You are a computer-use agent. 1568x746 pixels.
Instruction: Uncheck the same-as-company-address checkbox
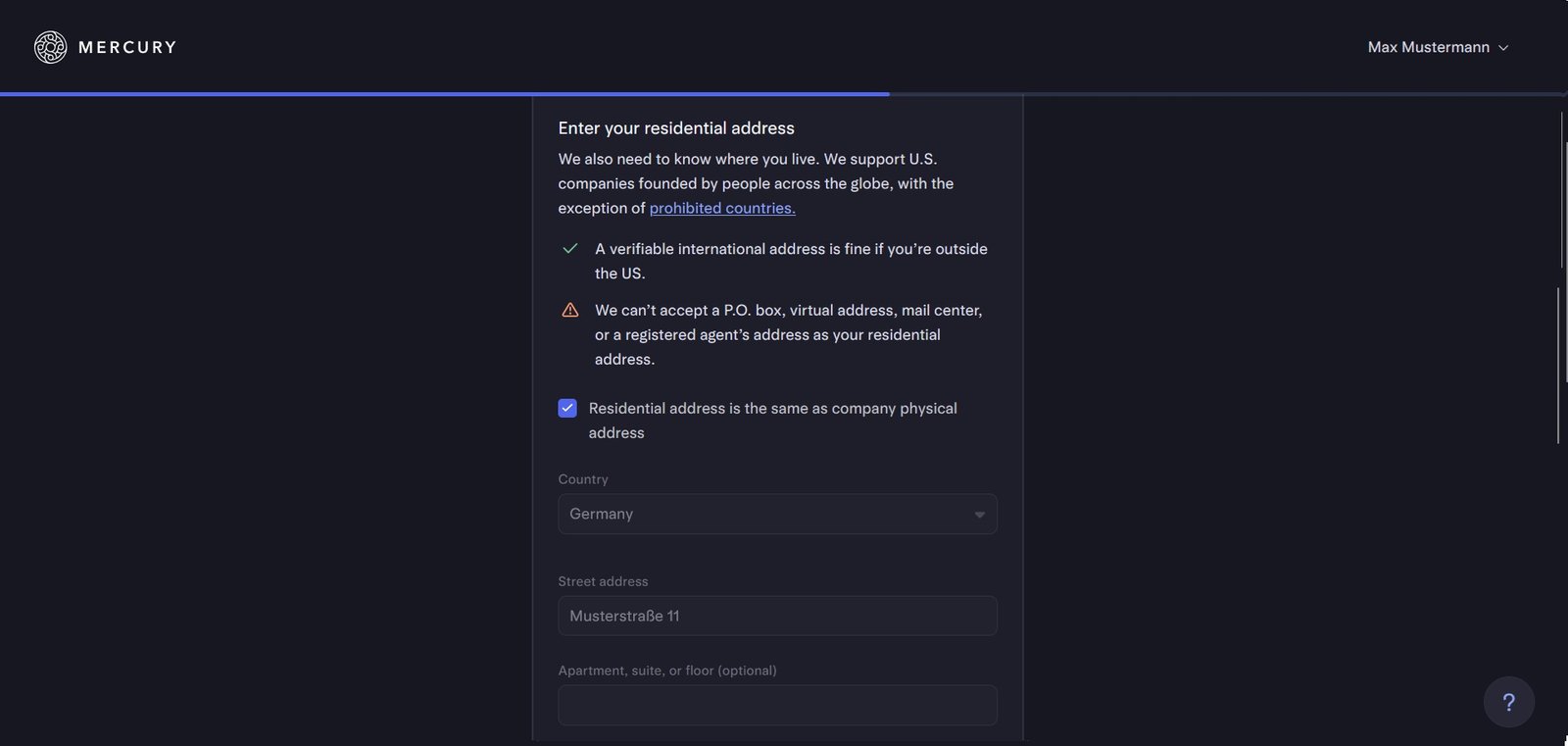click(x=567, y=408)
